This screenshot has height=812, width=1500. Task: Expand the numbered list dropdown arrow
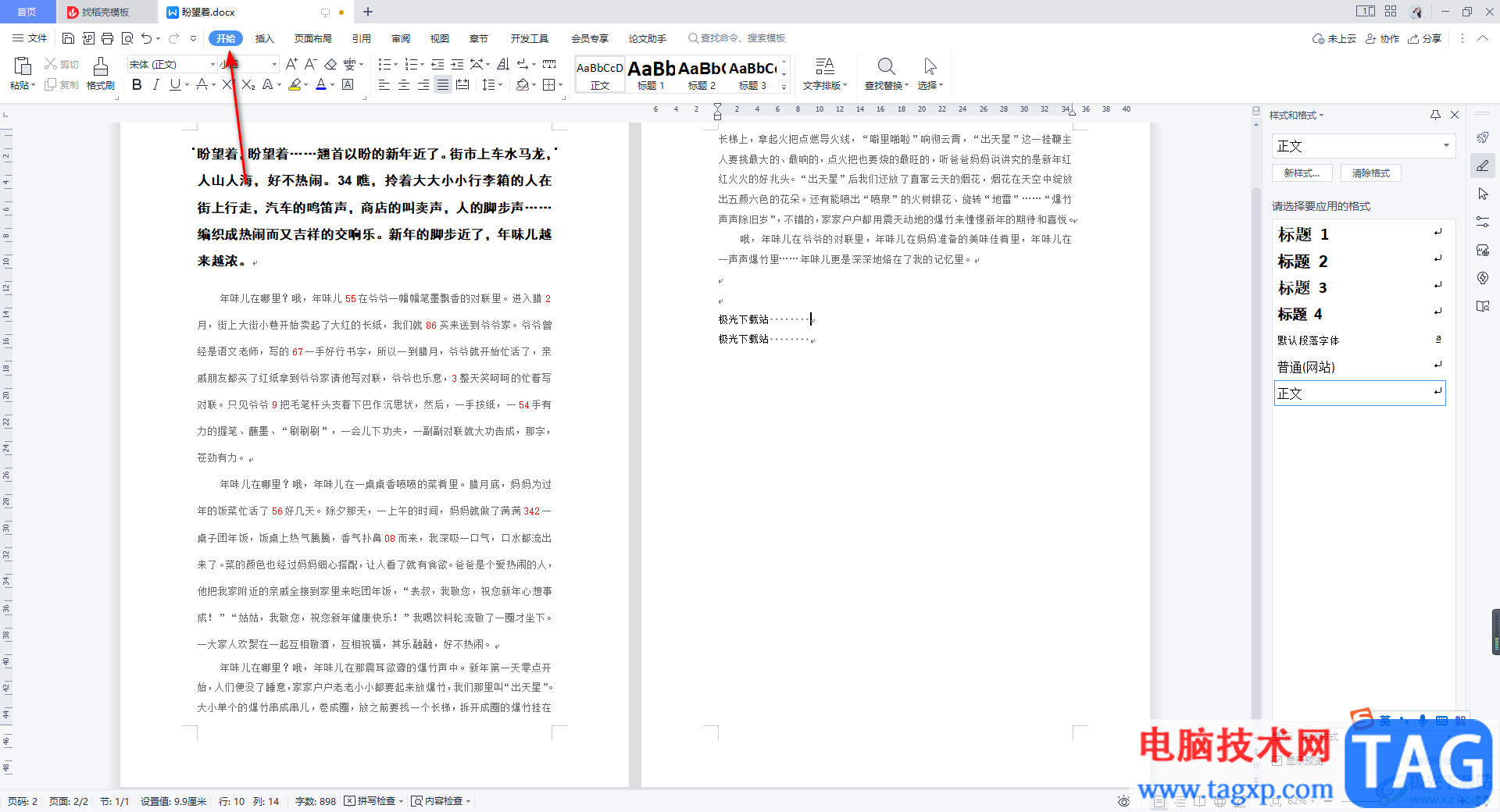(422, 64)
